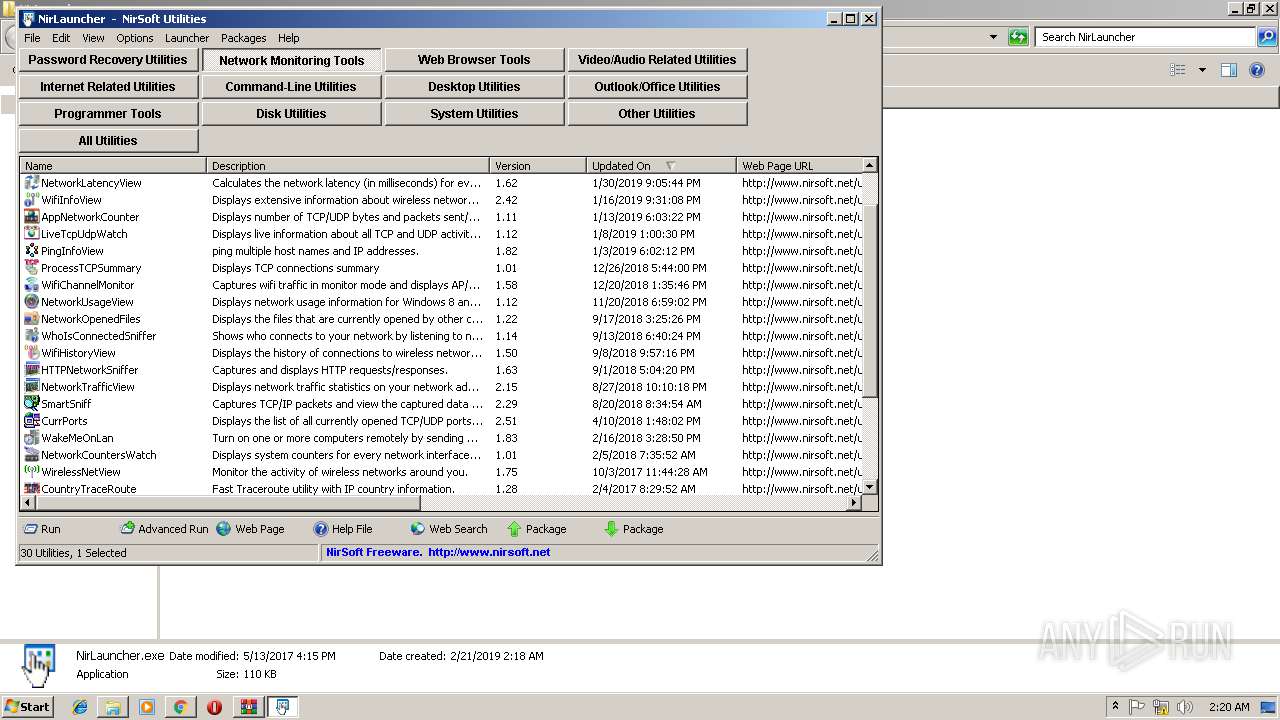Open the Help menu
The height and width of the screenshot is (720, 1280).
(x=289, y=38)
